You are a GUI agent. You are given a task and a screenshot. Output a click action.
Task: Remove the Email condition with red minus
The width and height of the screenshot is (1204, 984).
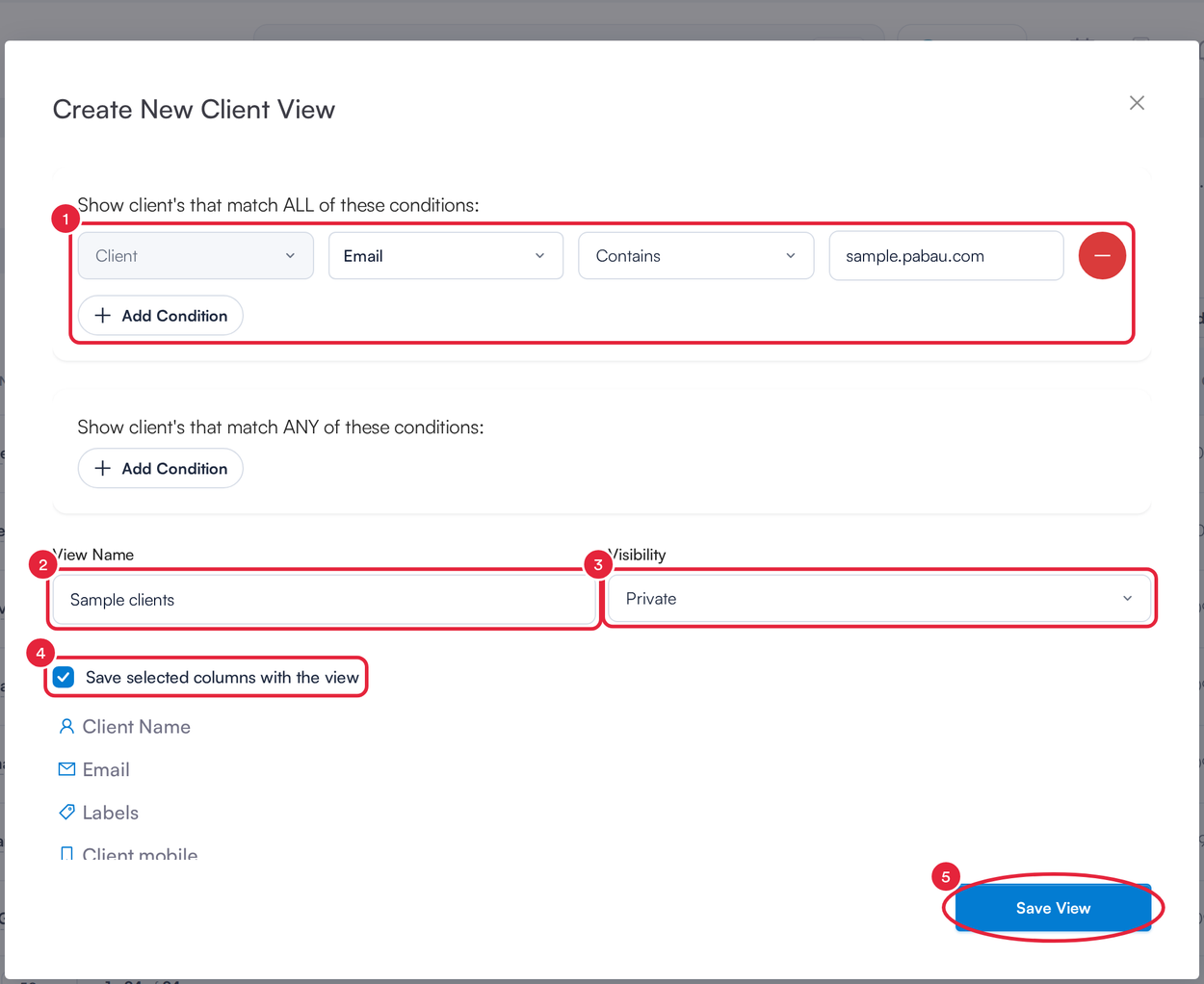point(1102,256)
